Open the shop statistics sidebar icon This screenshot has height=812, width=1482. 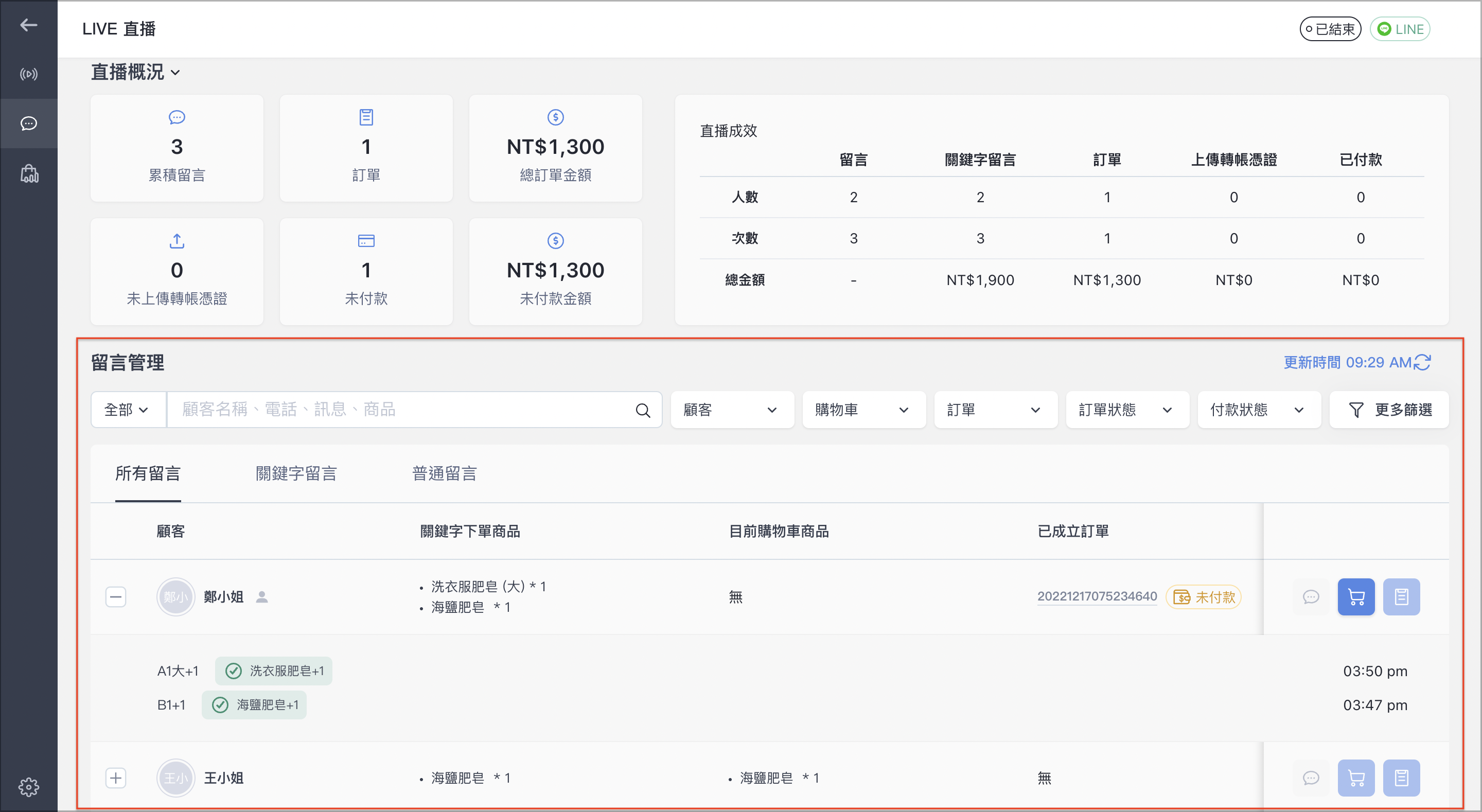click(x=28, y=173)
